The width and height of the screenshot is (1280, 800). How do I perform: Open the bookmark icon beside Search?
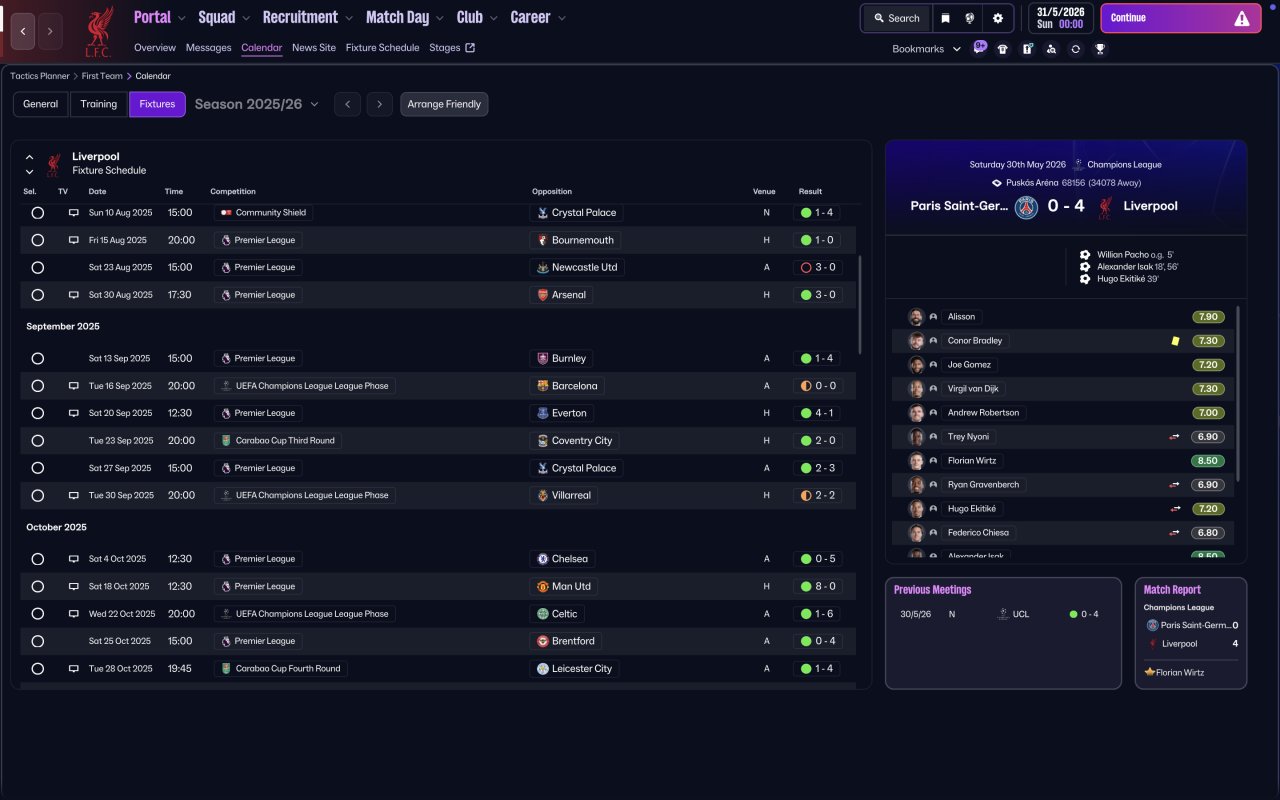945,18
